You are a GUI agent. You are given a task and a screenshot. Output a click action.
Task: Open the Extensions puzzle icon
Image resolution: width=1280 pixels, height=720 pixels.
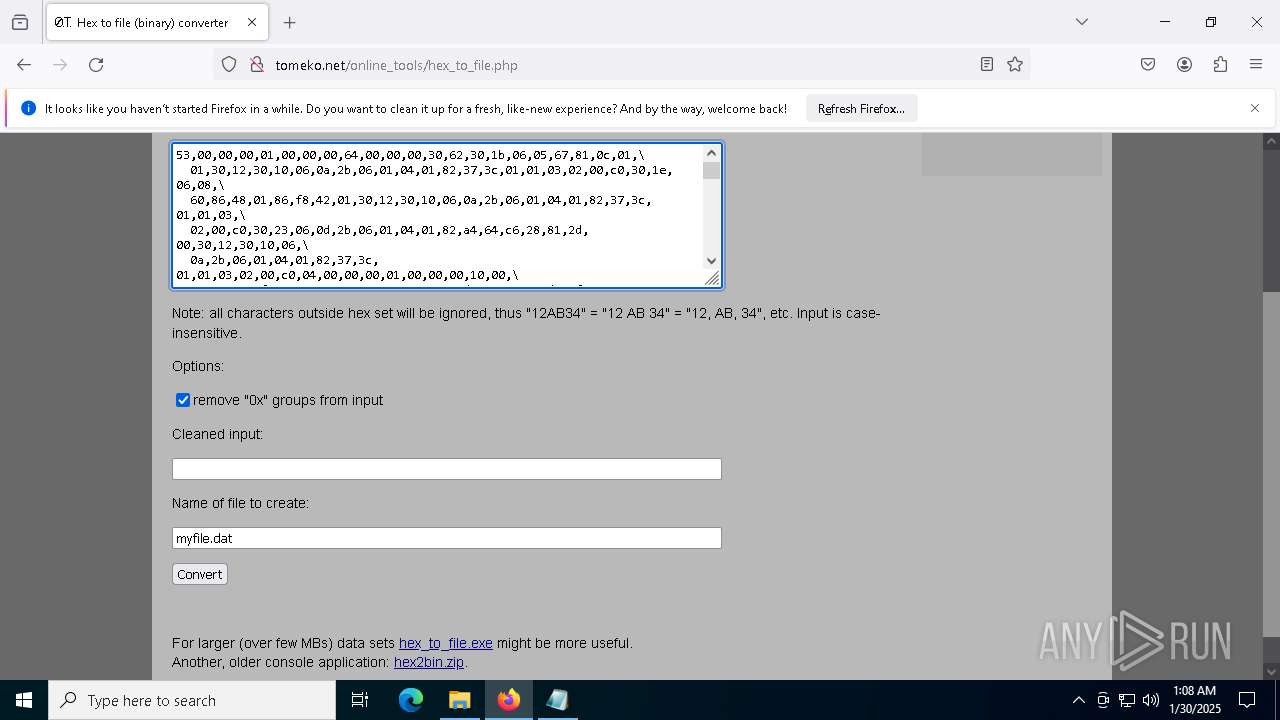pyautogui.click(x=1220, y=65)
